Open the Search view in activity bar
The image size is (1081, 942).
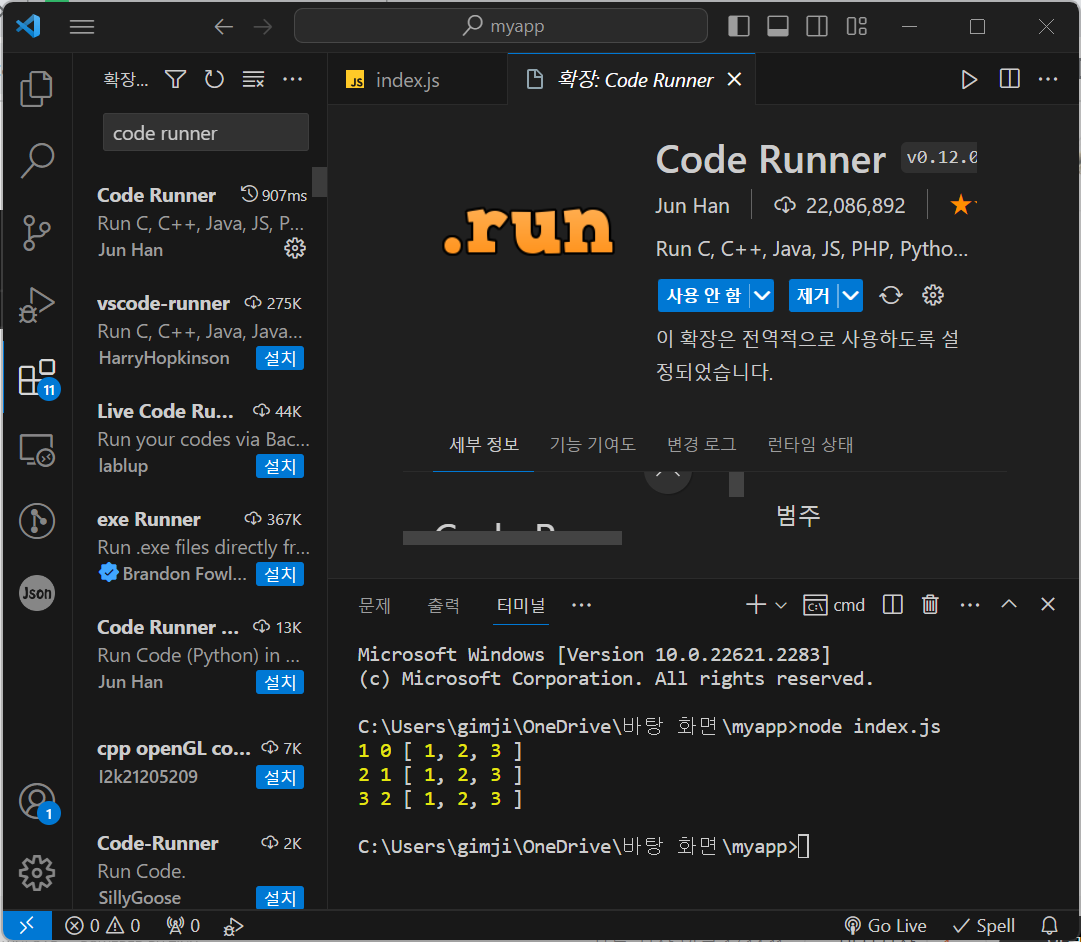[37, 160]
